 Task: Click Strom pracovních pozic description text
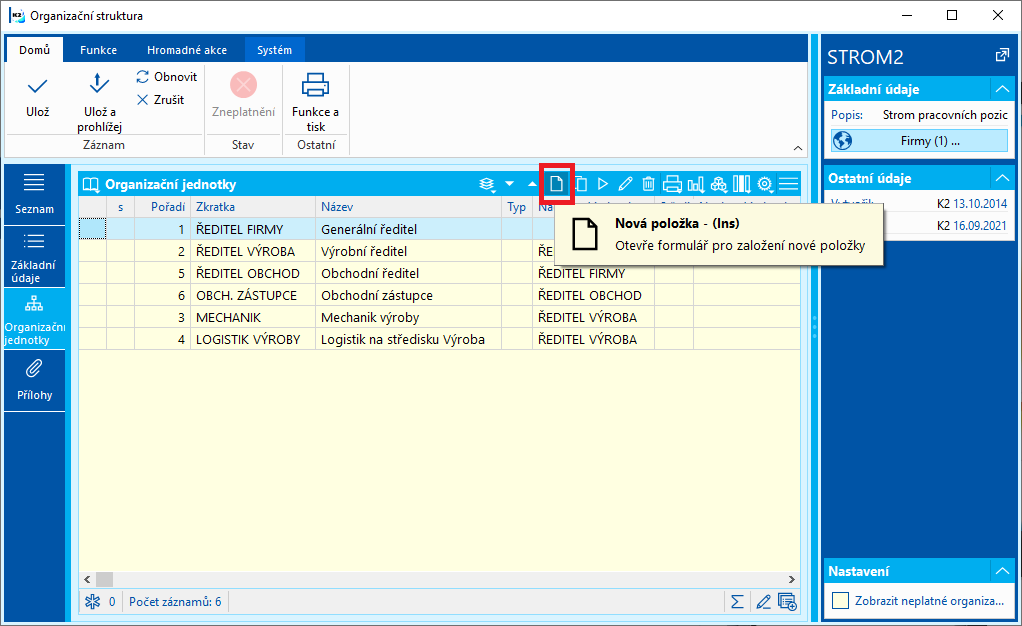tap(945, 115)
